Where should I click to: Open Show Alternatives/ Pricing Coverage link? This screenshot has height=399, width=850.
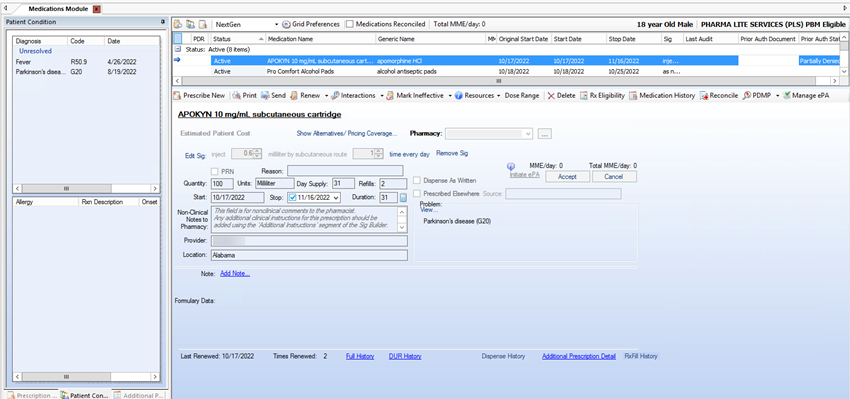pos(347,133)
